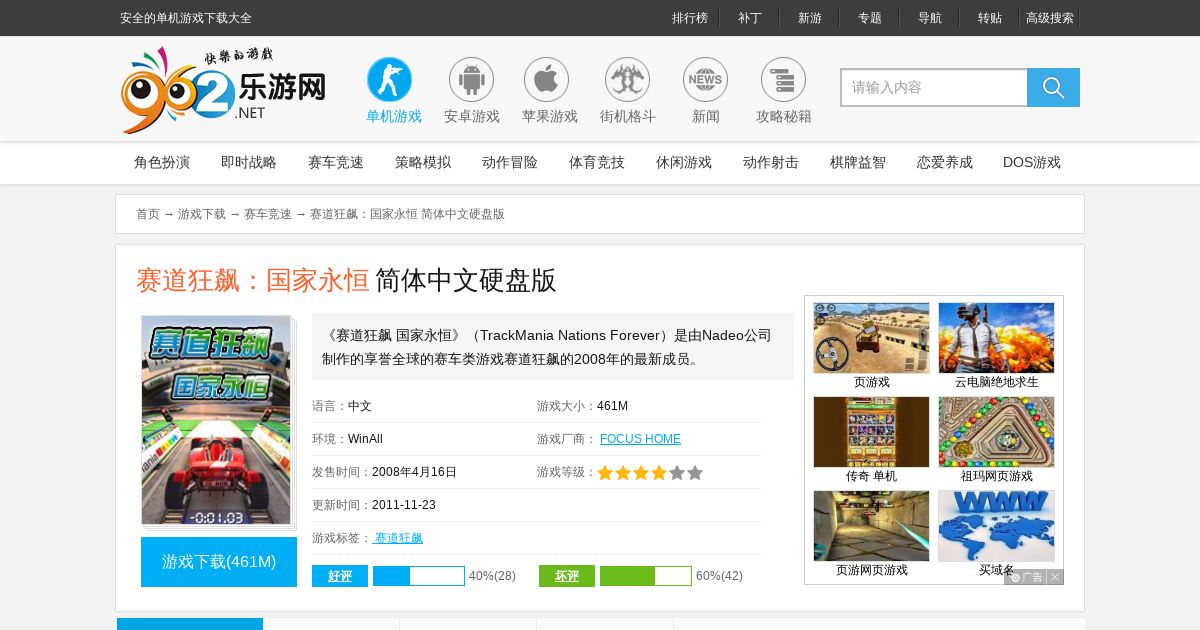
Task: Click the 2011-11-23 update date text
Action: [404, 505]
